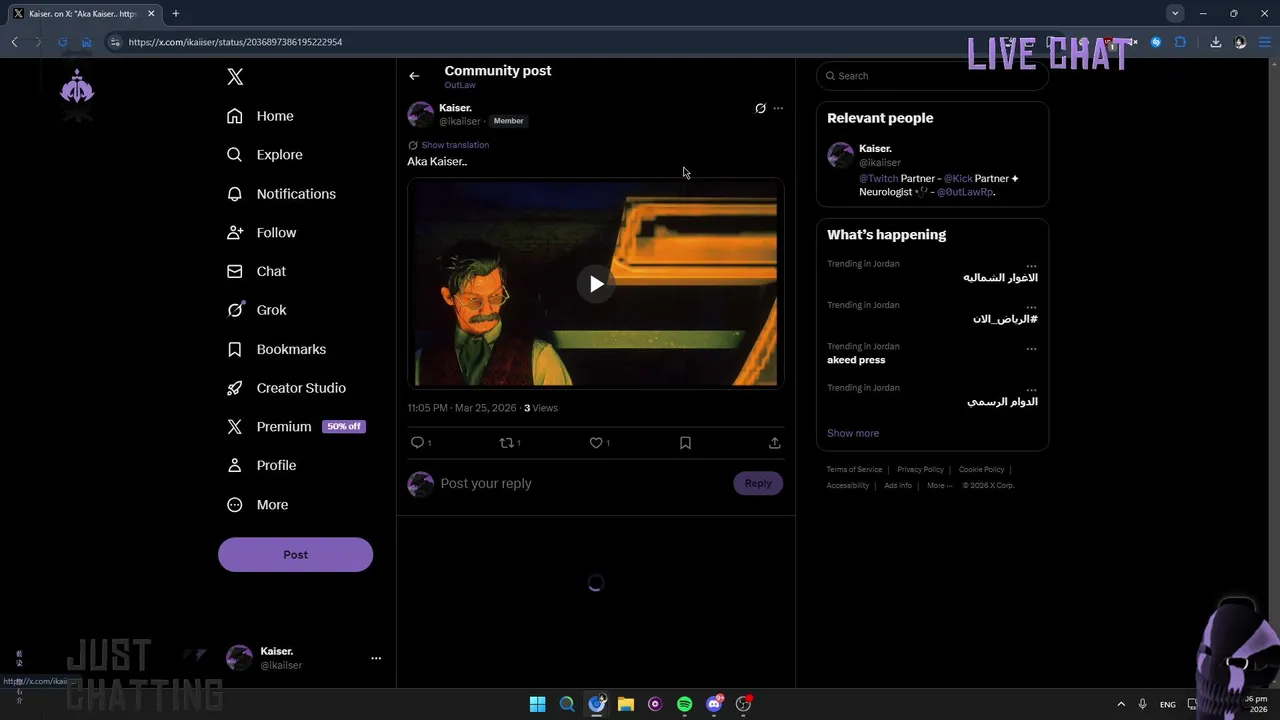The height and width of the screenshot is (720, 1280).
Task: Expand footer More menu
Action: coord(939,486)
